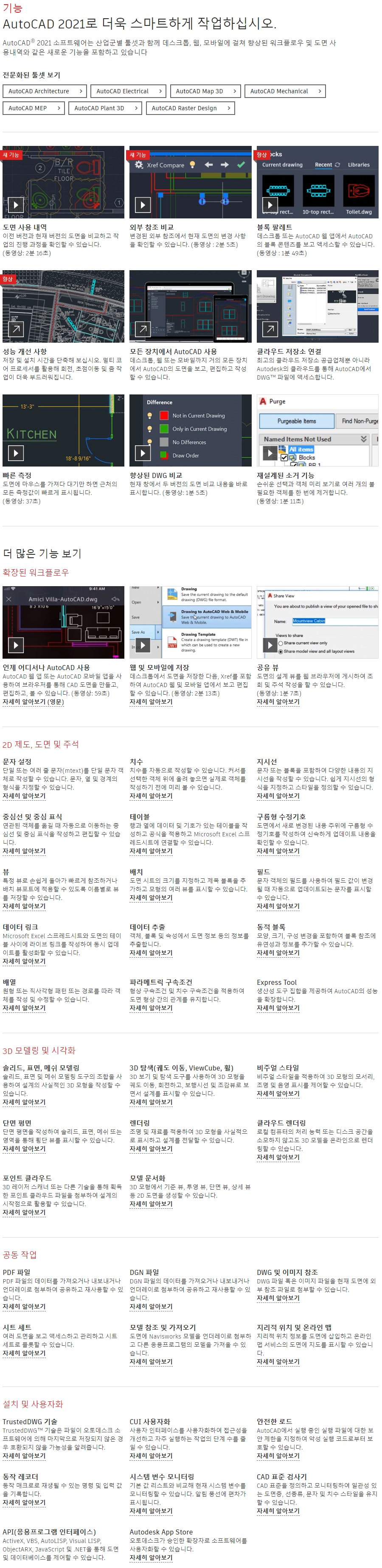Image resolution: width=382 pixels, height=1568 pixels.
Task: Open the AutoCAD Mechanical toolset
Action: point(285,91)
